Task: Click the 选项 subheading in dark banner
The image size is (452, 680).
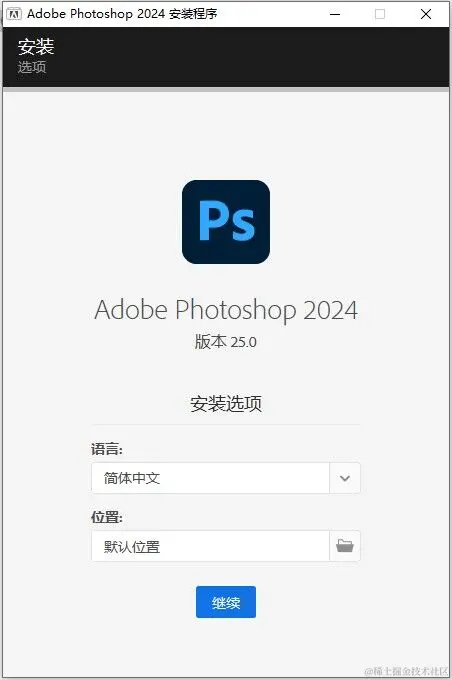Action: (x=32, y=67)
